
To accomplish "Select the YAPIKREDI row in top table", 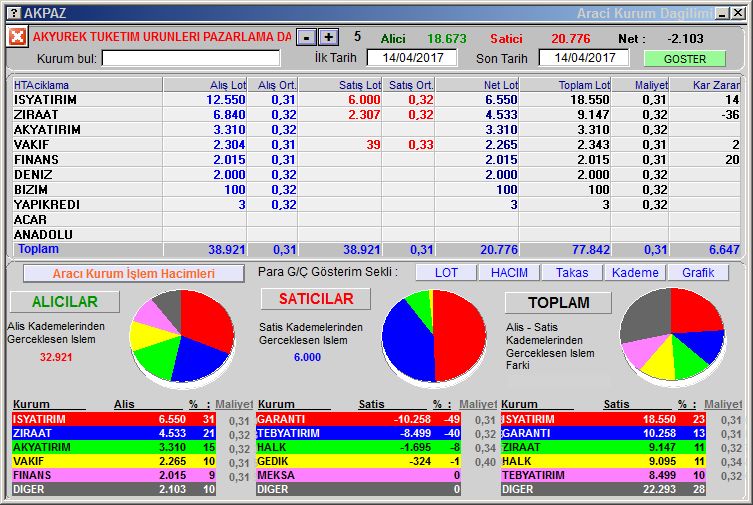I will [x=376, y=204].
